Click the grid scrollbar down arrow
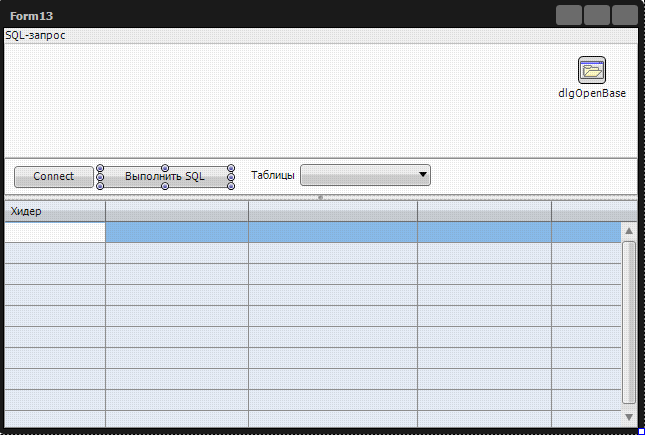This screenshot has height=436, width=646. 629,417
